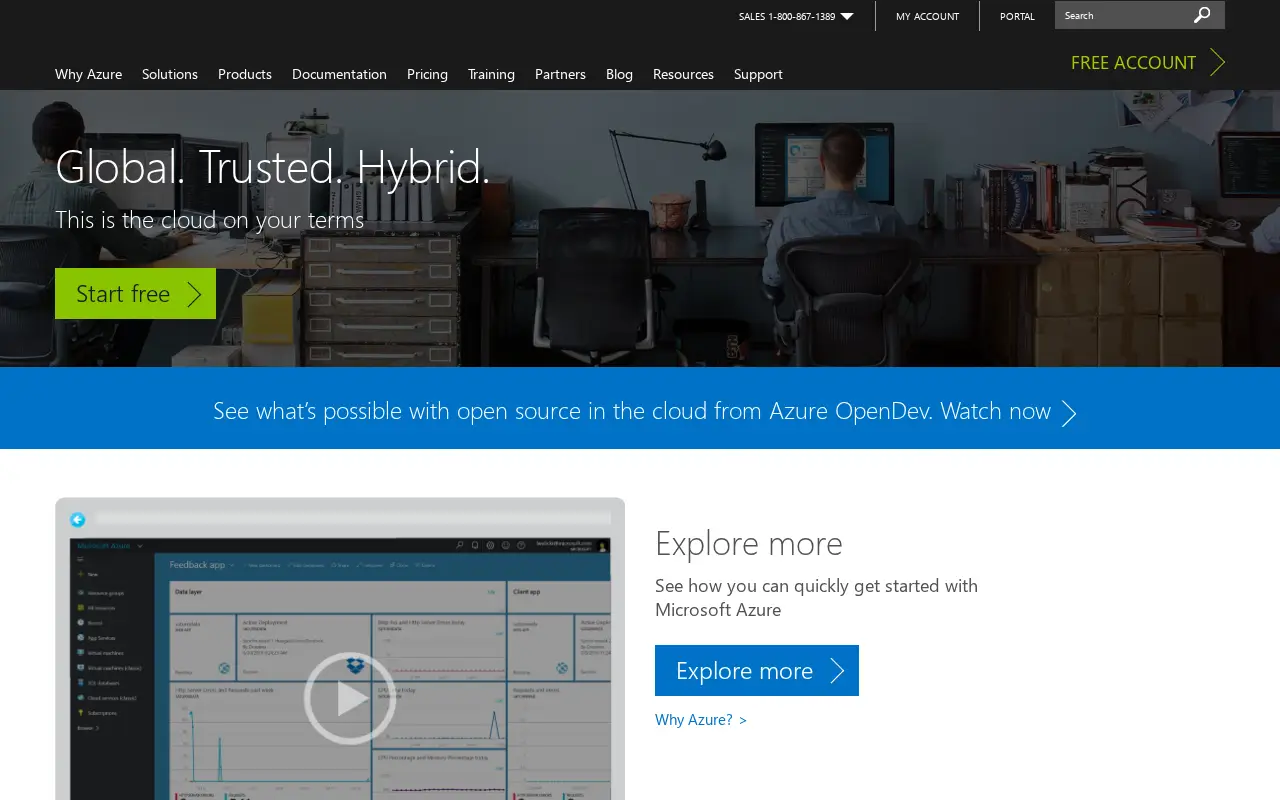Expand the Sales phone number dropdown arrow
The height and width of the screenshot is (800, 1280).
(x=847, y=16)
